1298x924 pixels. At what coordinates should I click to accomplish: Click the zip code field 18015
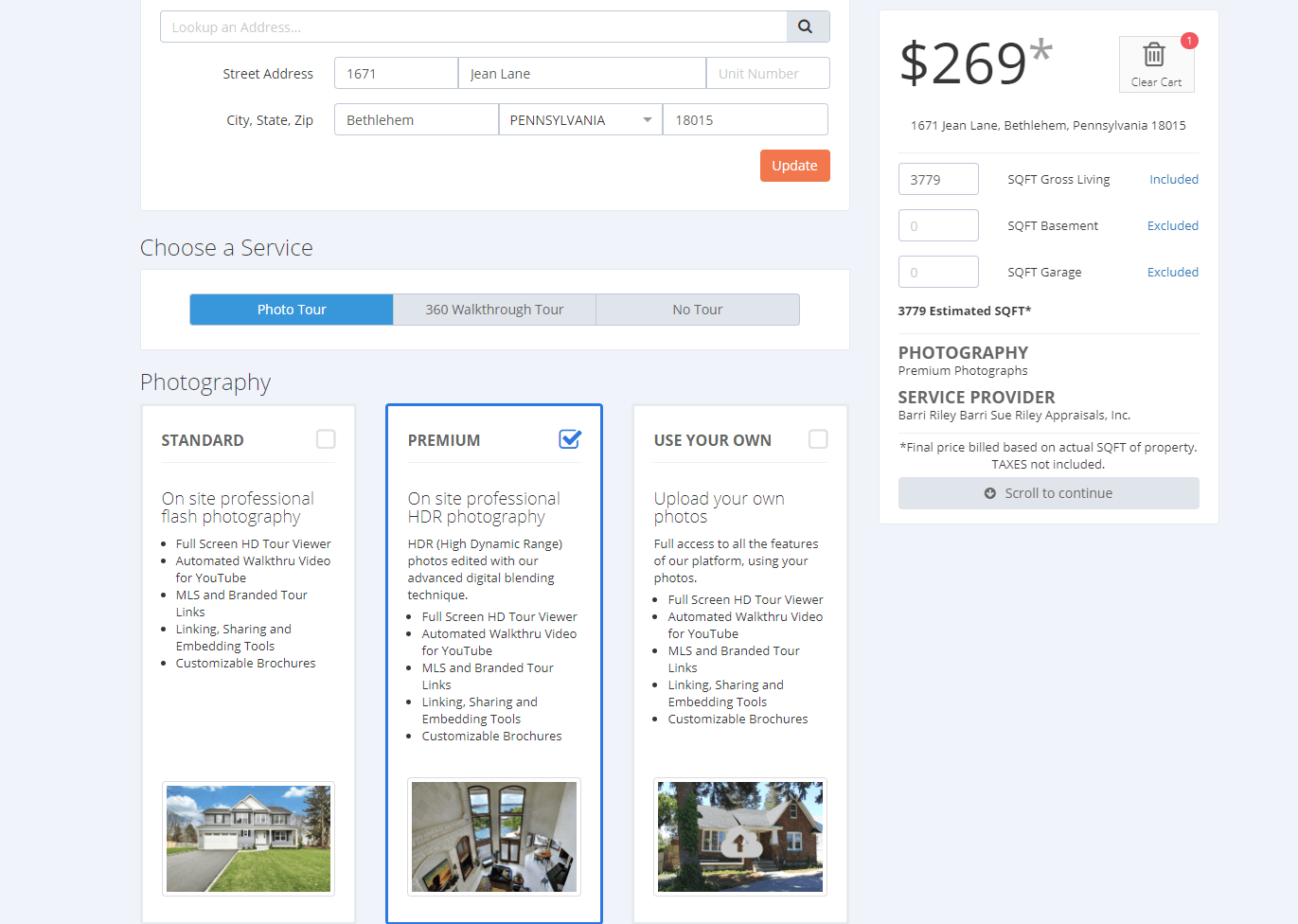coord(745,120)
